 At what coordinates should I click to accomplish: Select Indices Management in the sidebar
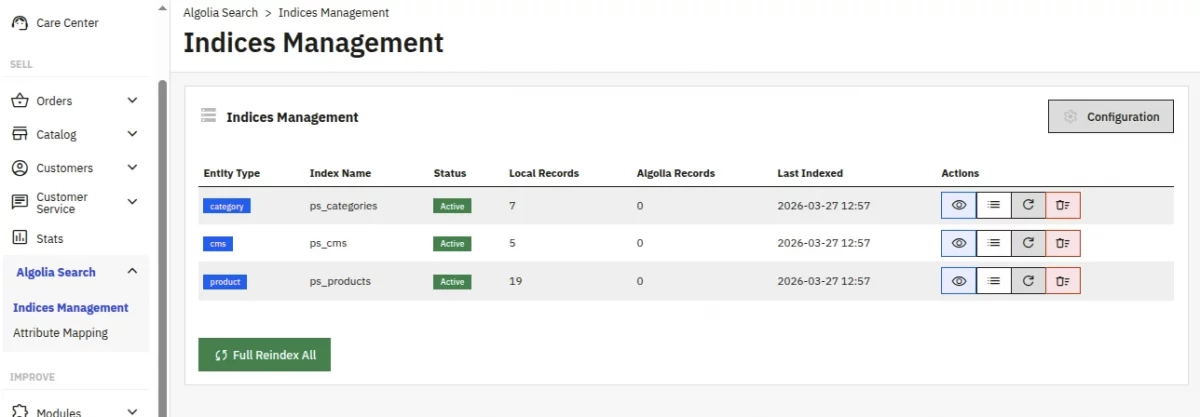coord(70,308)
